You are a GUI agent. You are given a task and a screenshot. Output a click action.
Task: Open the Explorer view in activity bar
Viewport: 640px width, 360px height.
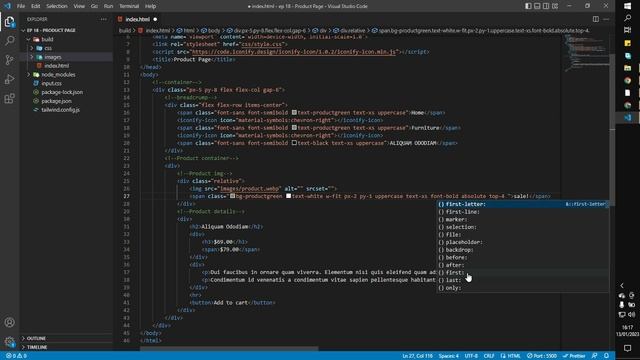[x=9, y=22]
